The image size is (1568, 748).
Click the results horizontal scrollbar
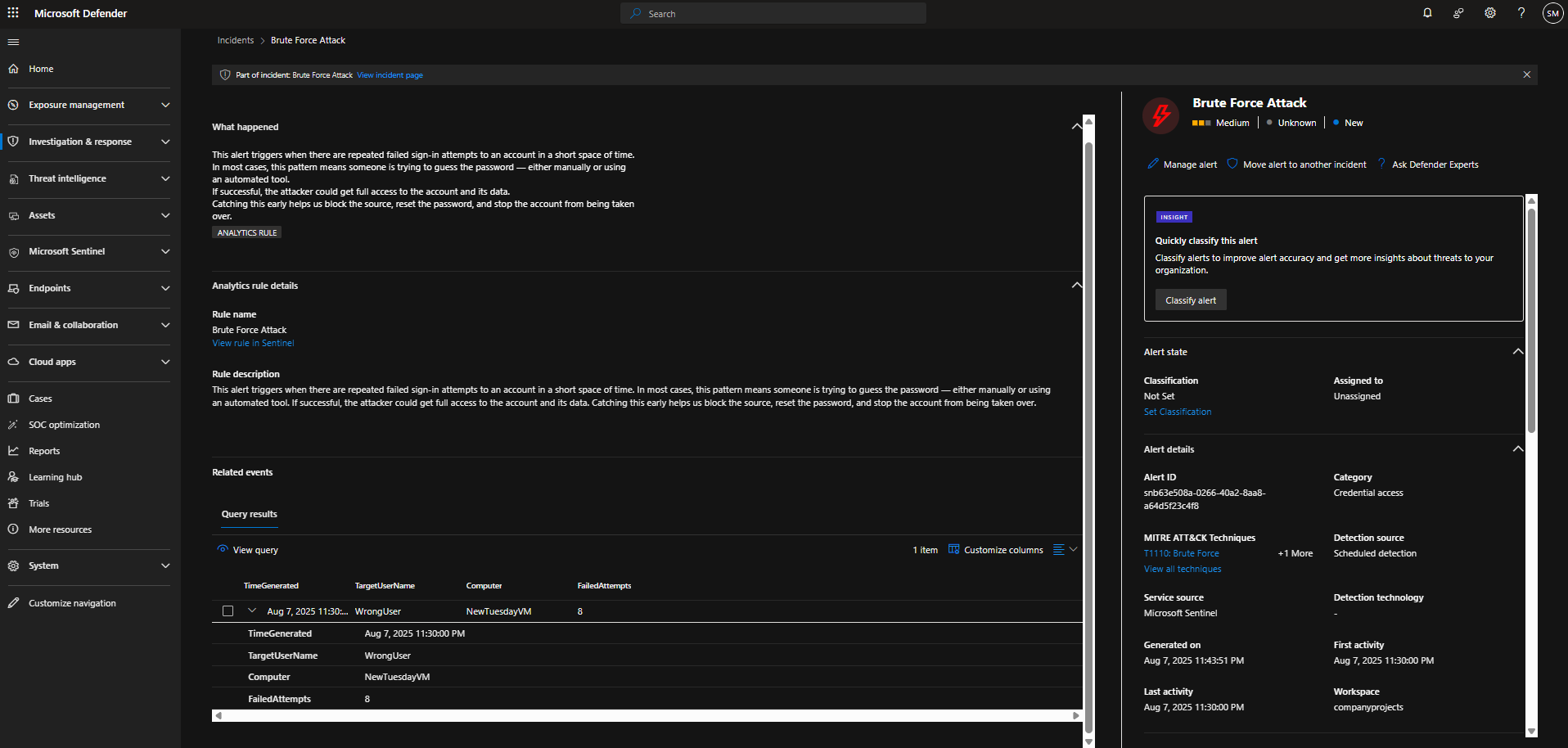647,715
